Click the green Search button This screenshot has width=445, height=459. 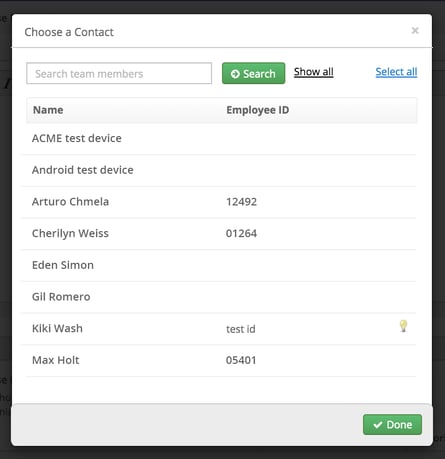pyautogui.click(x=253, y=73)
